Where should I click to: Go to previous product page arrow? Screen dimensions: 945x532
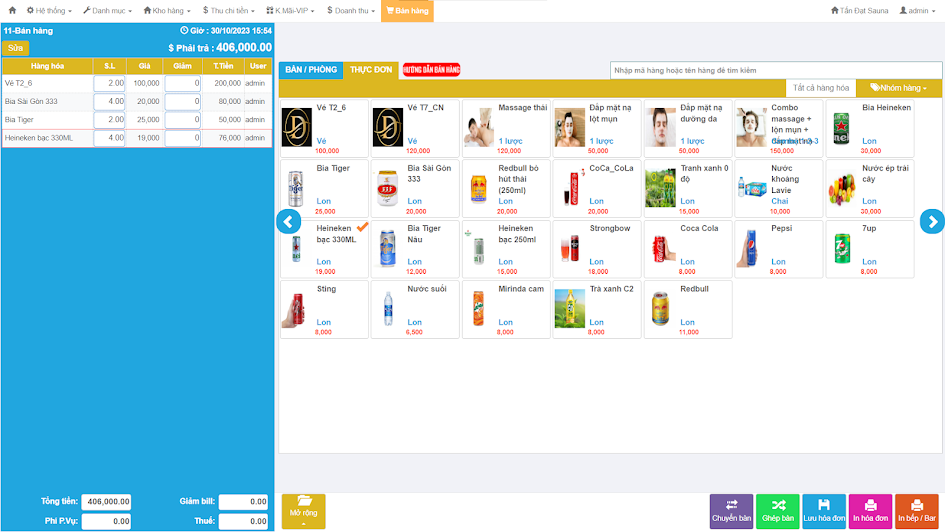click(289, 222)
